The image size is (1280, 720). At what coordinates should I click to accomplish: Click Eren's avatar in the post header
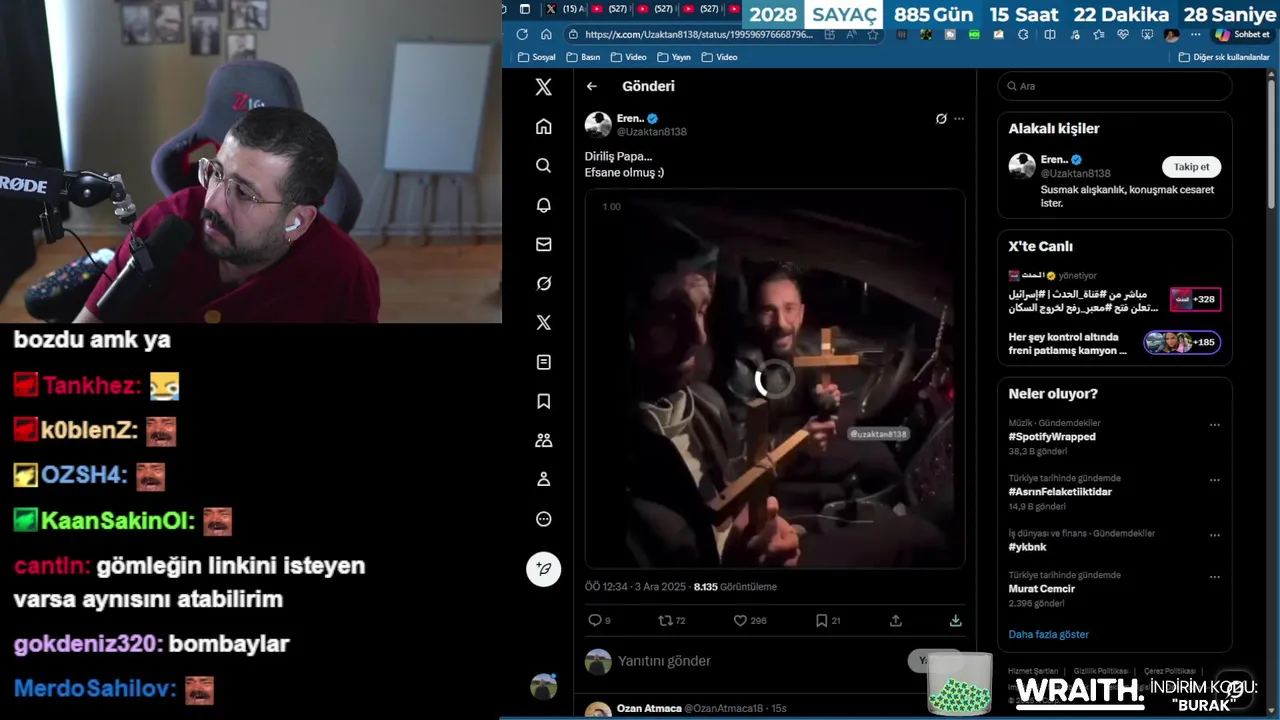tap(598, 125)
